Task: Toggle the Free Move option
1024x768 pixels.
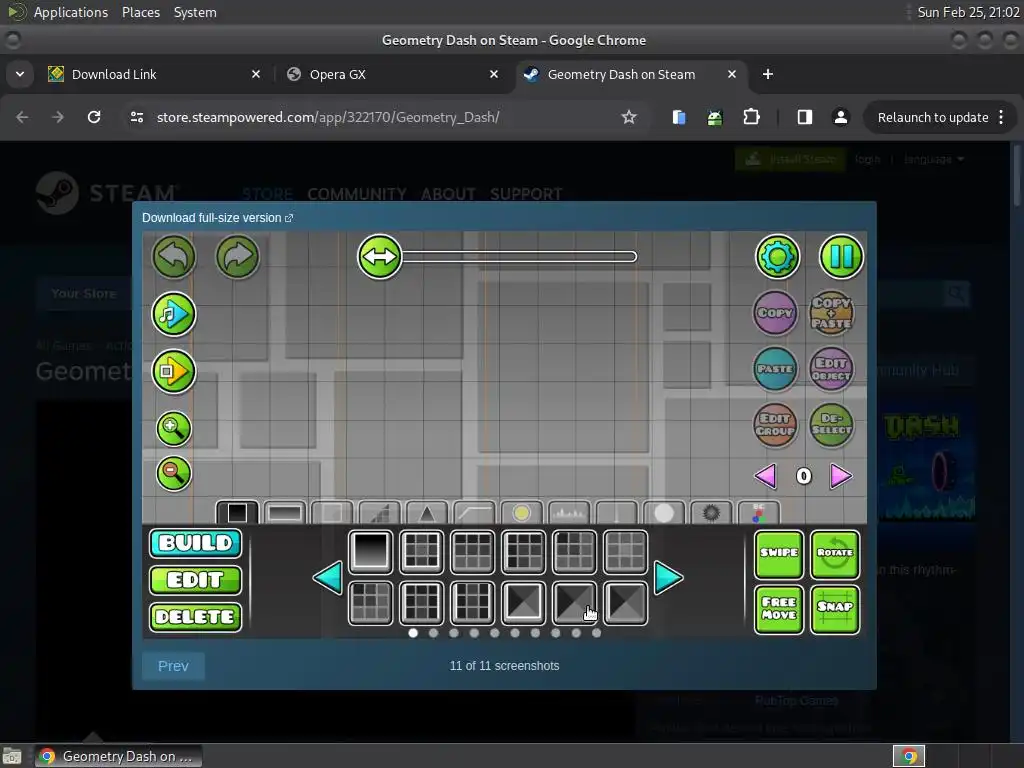Action: pyautogui.click(x=778, y=609)
